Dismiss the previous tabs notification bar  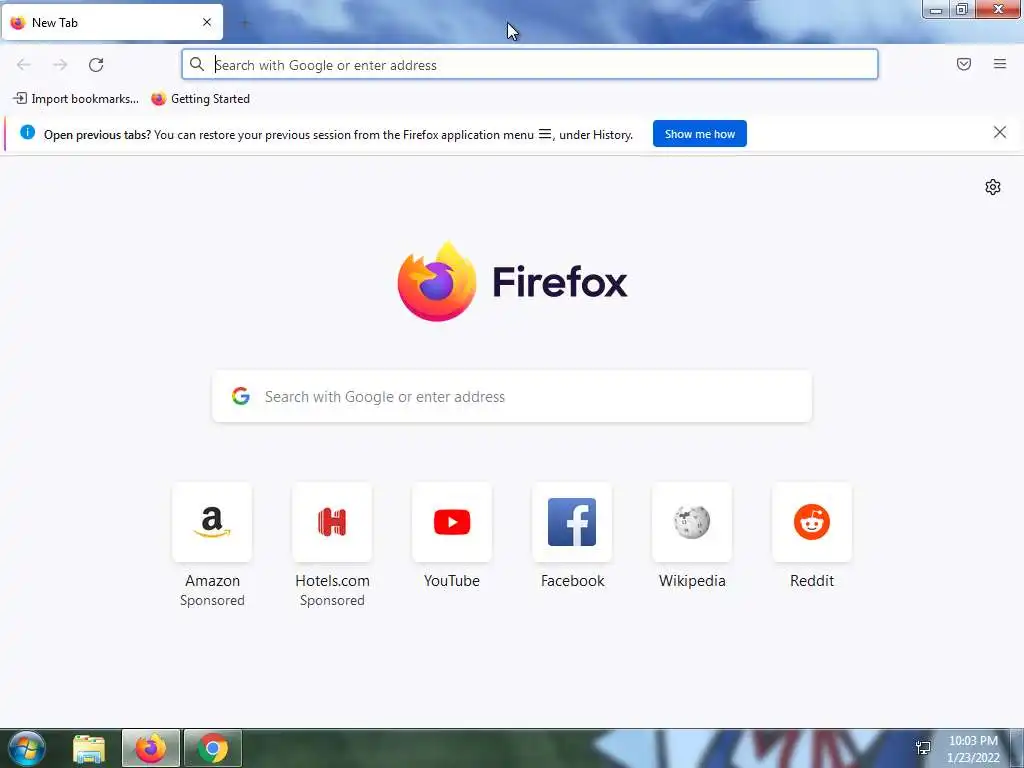point(999,133)
